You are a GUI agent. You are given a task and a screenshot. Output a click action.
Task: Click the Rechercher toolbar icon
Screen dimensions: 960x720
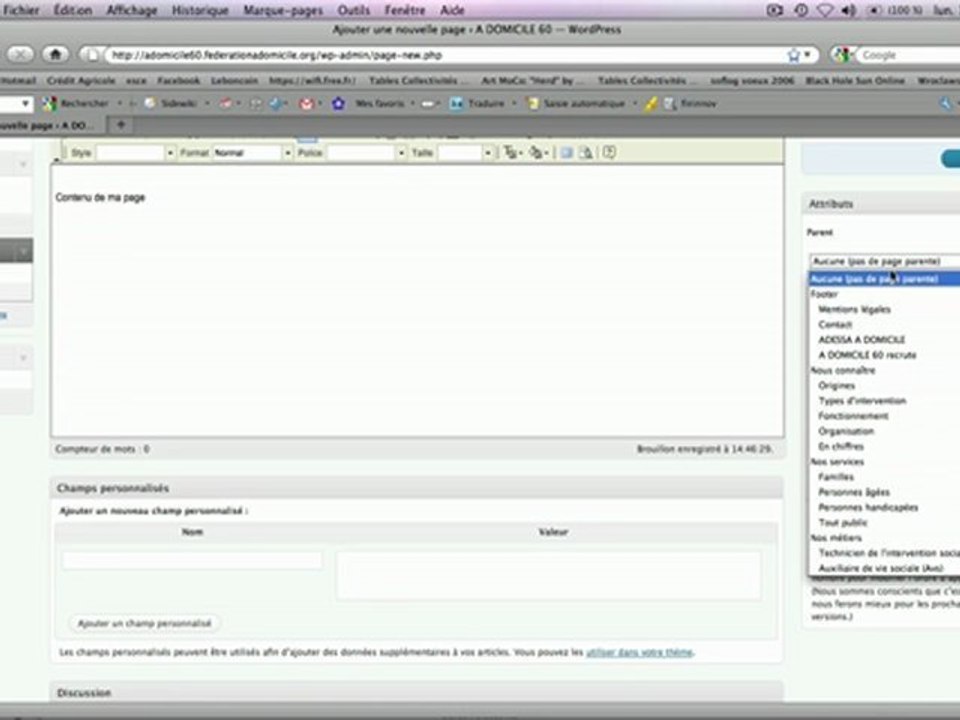[x=50, y=103]
